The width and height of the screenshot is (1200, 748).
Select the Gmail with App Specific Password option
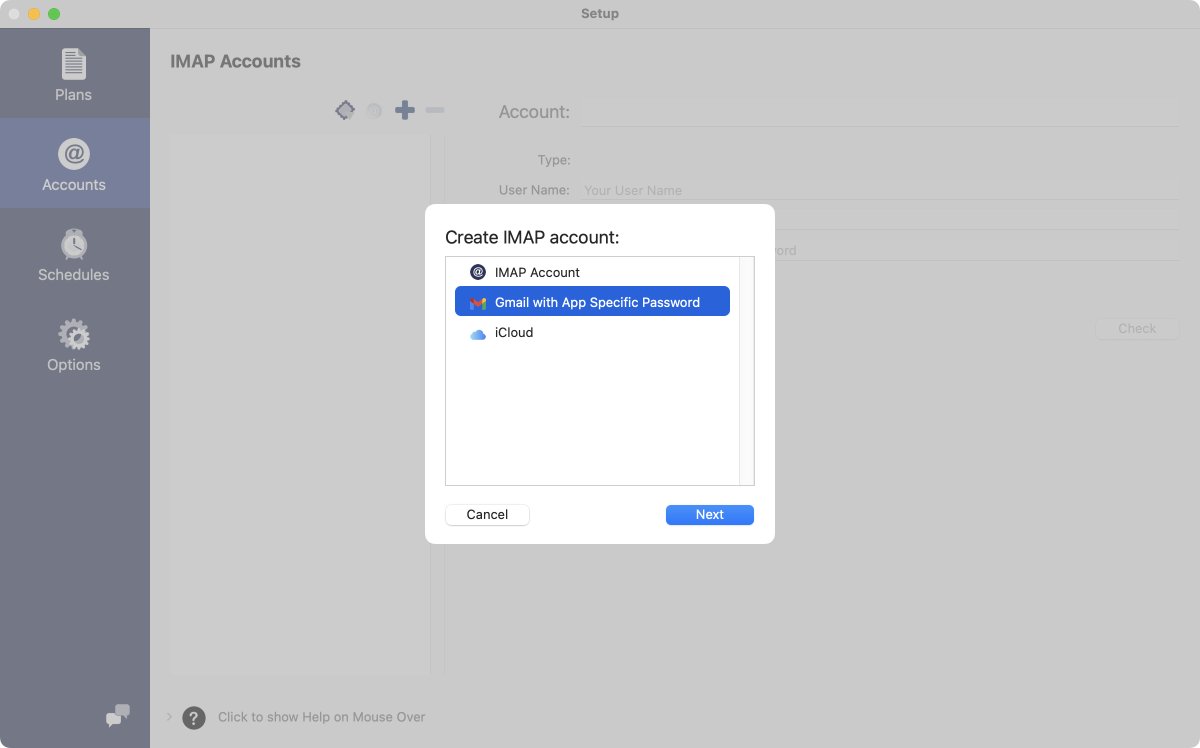[592, 300]
